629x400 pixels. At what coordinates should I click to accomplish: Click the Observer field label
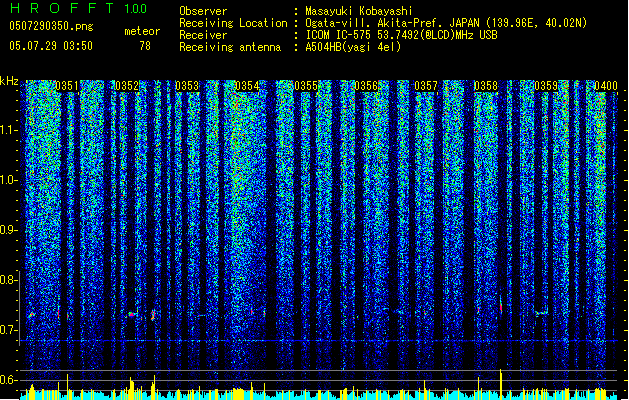pos(203,11)
